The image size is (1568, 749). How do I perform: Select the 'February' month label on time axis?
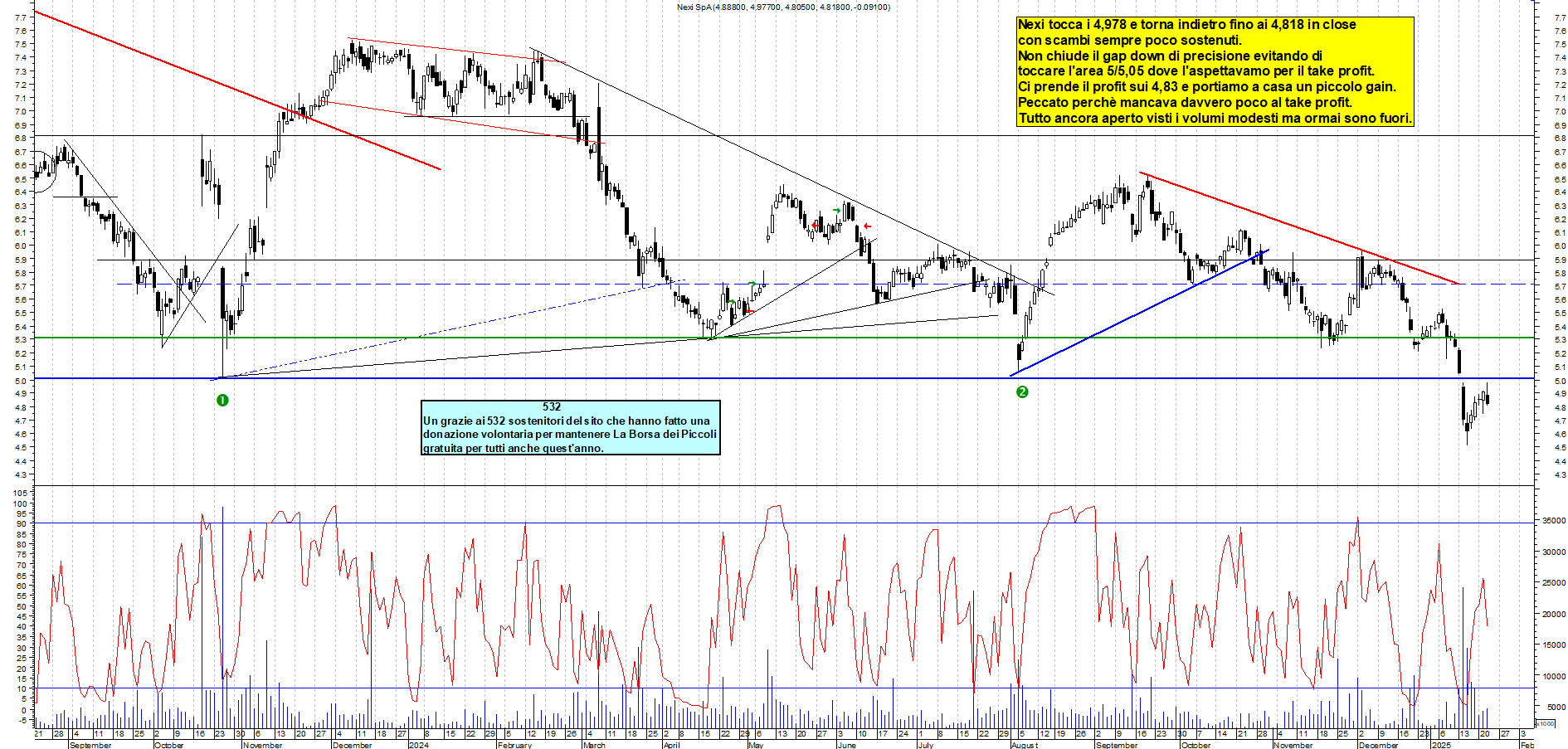514,745
